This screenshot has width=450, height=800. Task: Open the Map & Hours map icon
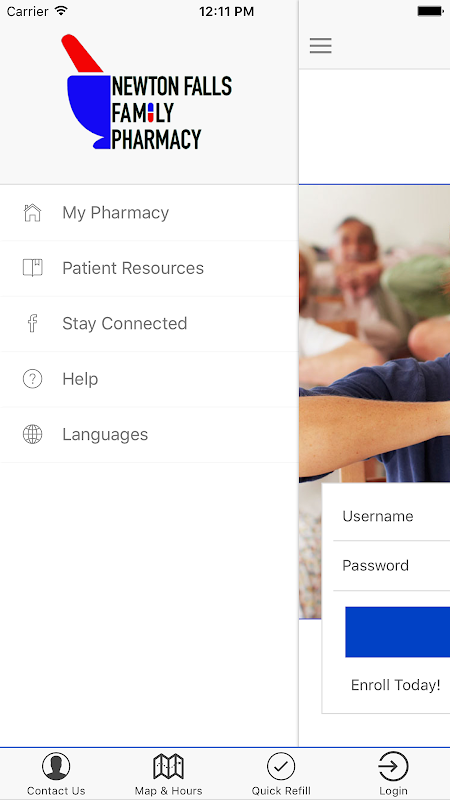point(168,766)
